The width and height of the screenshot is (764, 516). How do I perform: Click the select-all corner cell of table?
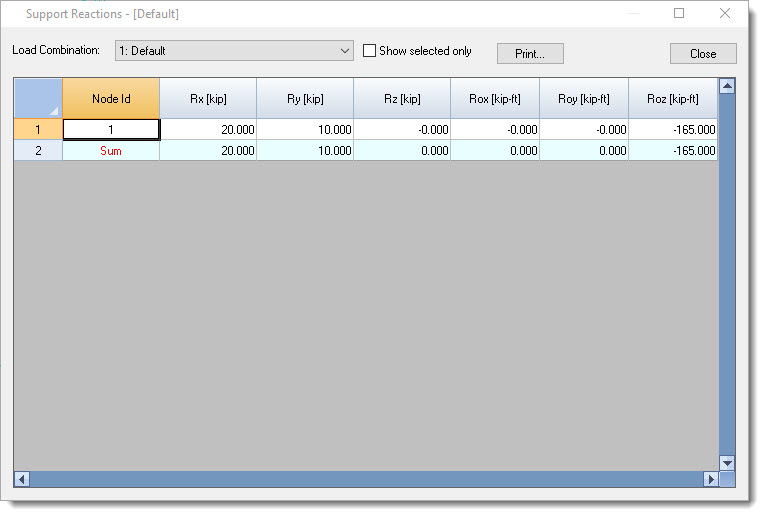pyautogui.click(x=38, y=99)
